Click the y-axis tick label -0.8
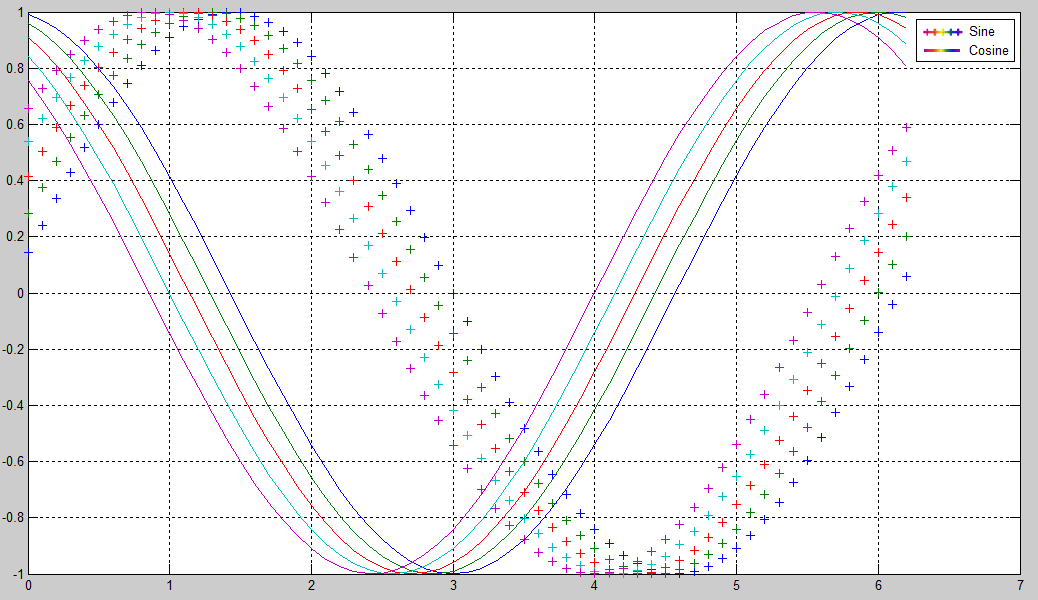 point(11,517)
